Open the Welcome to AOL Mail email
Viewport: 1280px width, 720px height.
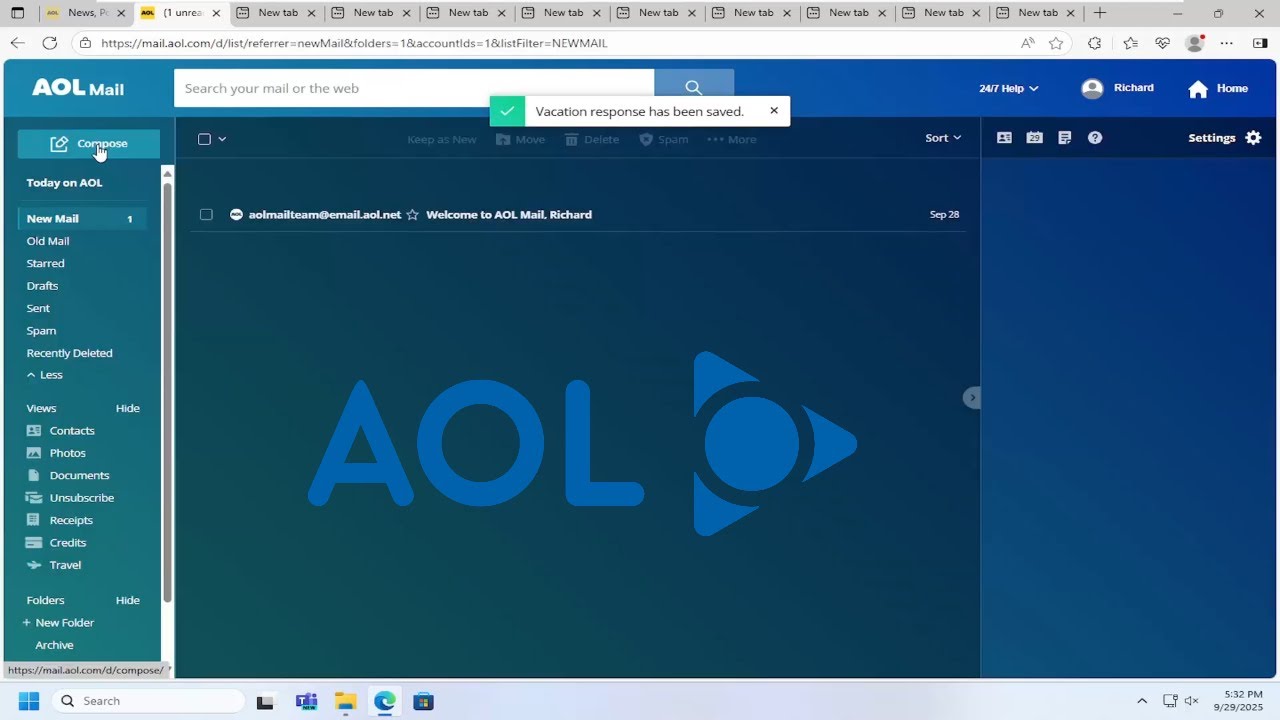(x=509, y=214)
